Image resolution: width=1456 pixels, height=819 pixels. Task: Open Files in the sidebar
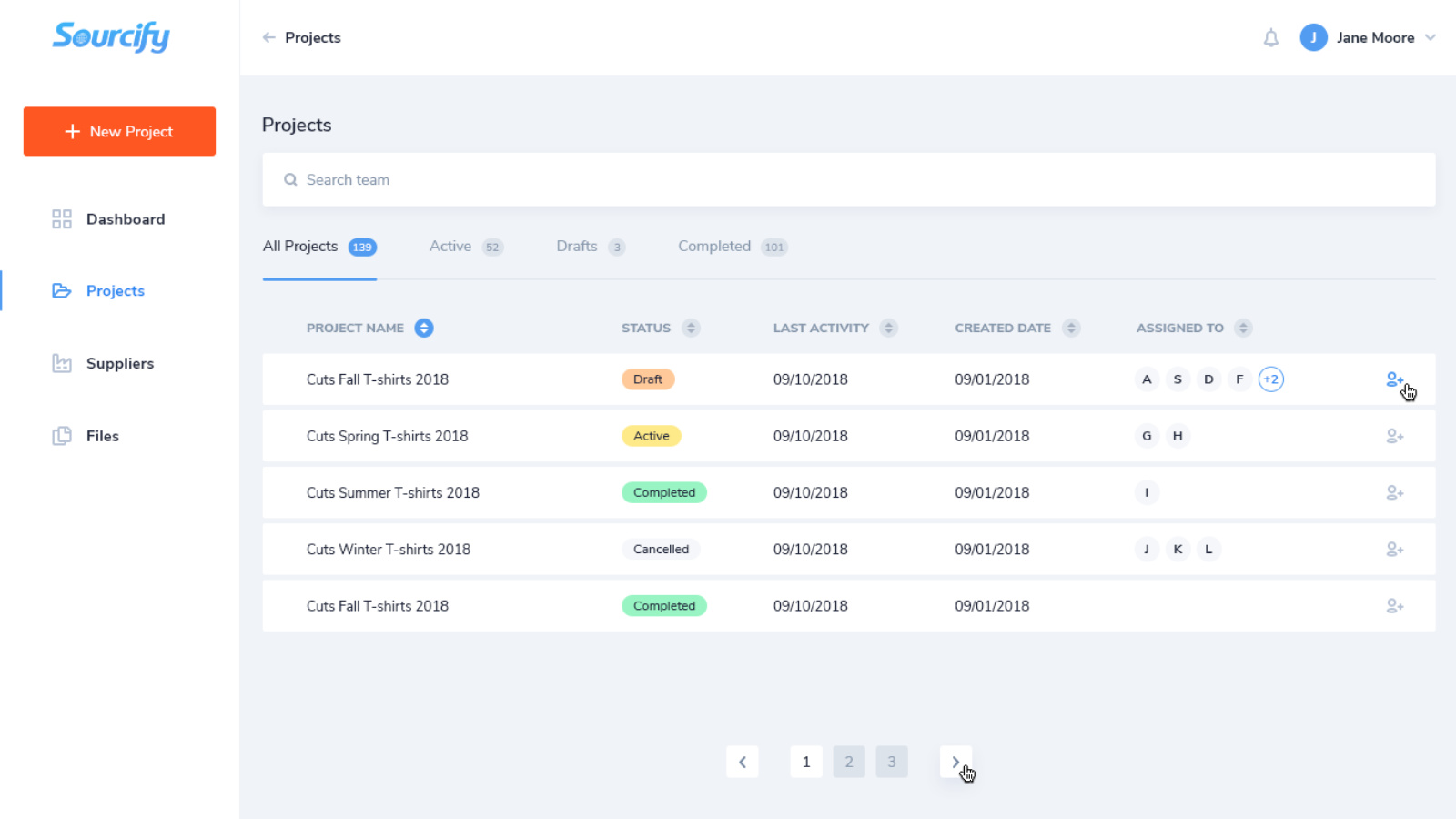point(86,436)
